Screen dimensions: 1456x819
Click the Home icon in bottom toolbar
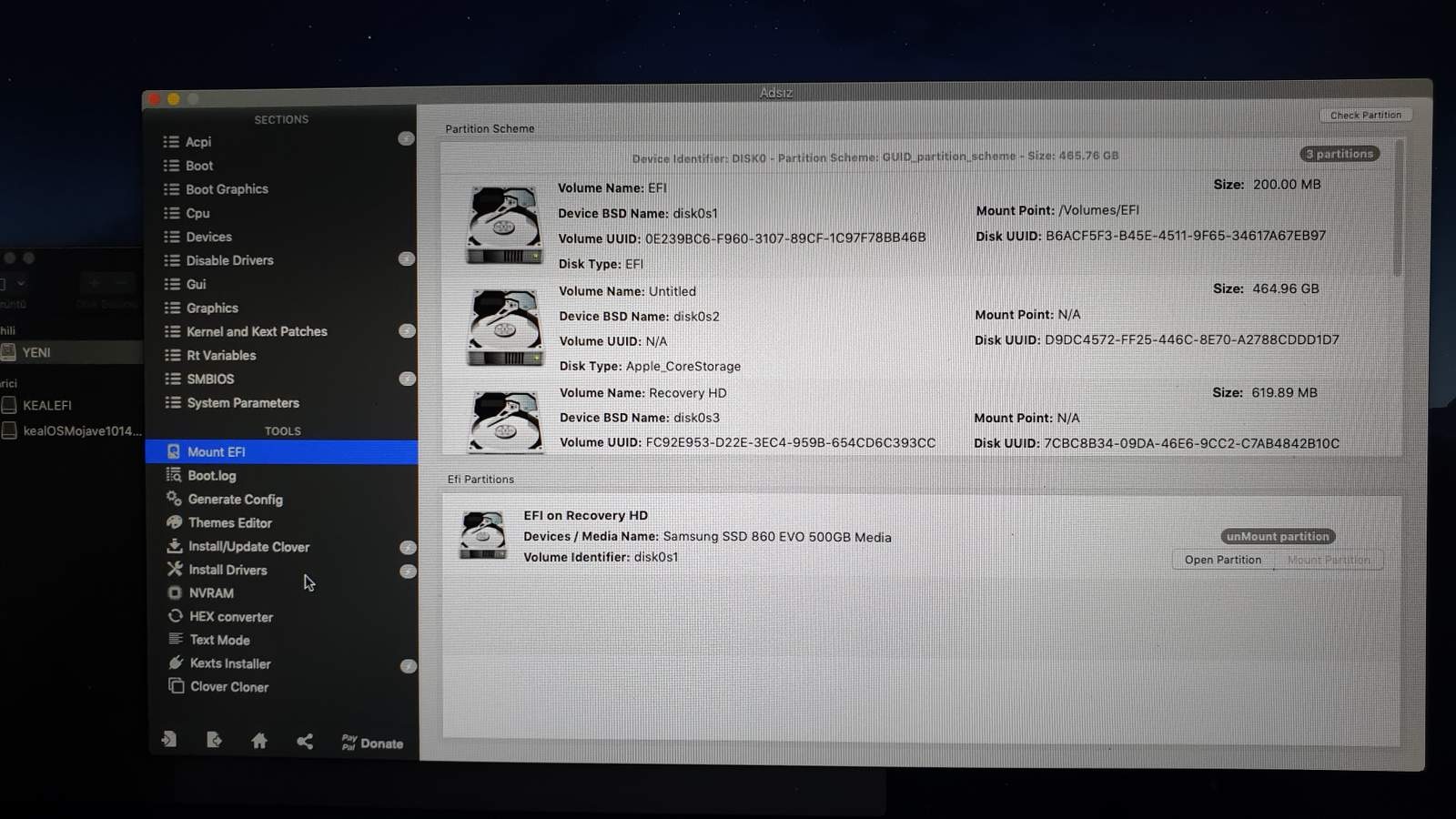coord(259,742)
